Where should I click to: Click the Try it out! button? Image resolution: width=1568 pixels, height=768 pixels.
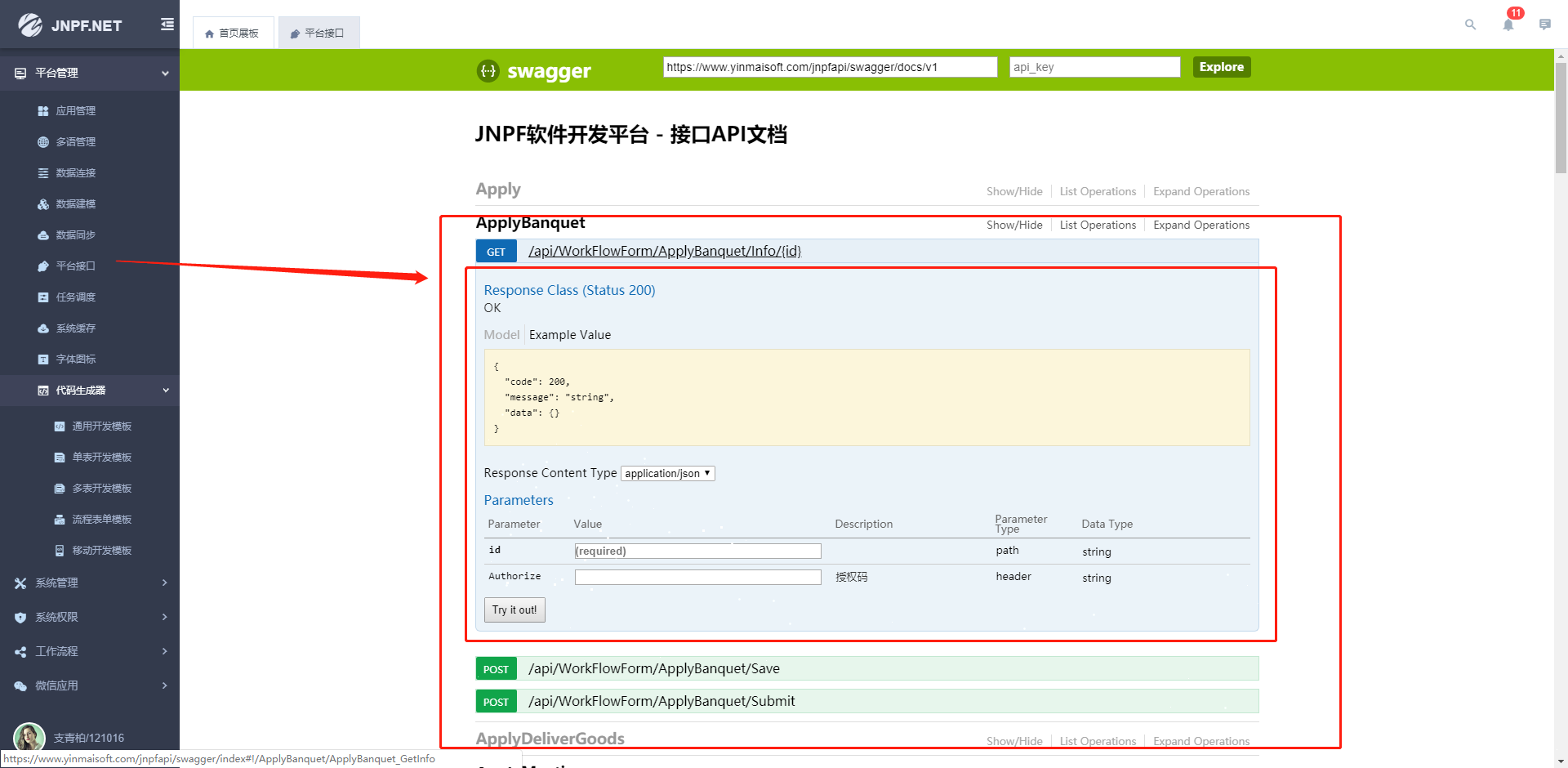click(x=514, y=610)
